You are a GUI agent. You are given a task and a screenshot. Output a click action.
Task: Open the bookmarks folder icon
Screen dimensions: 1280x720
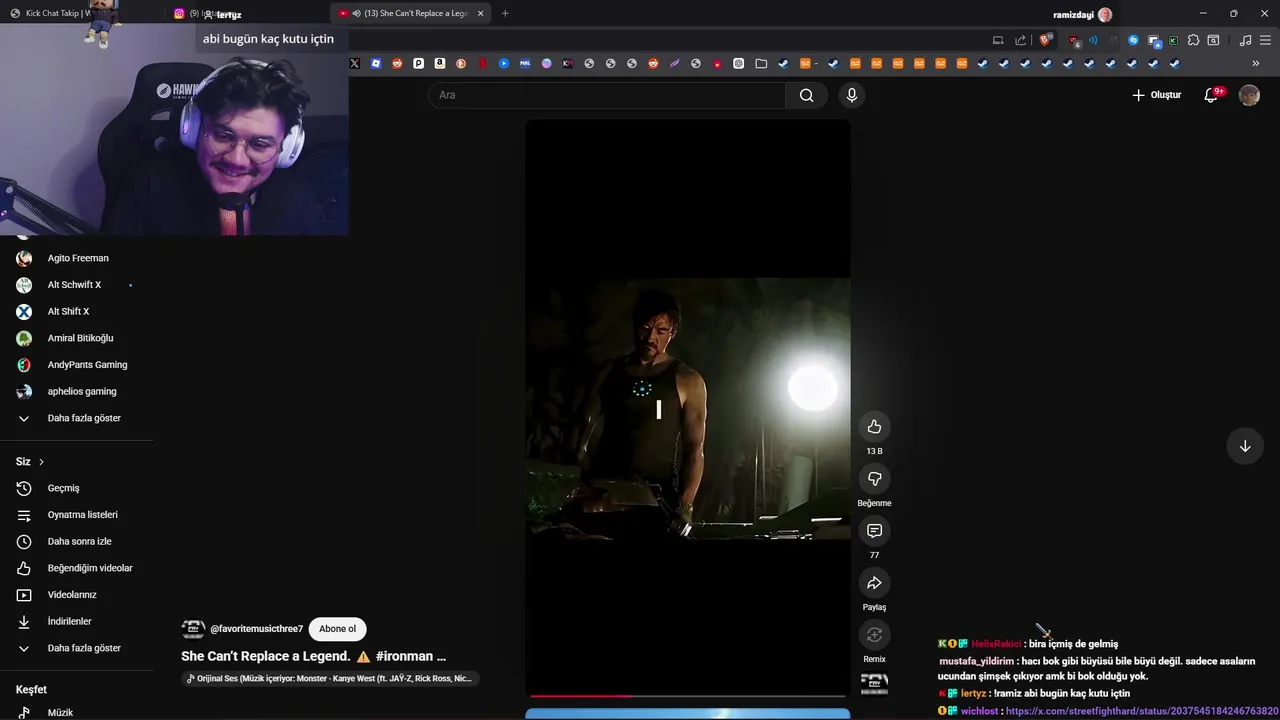(761, 63)
